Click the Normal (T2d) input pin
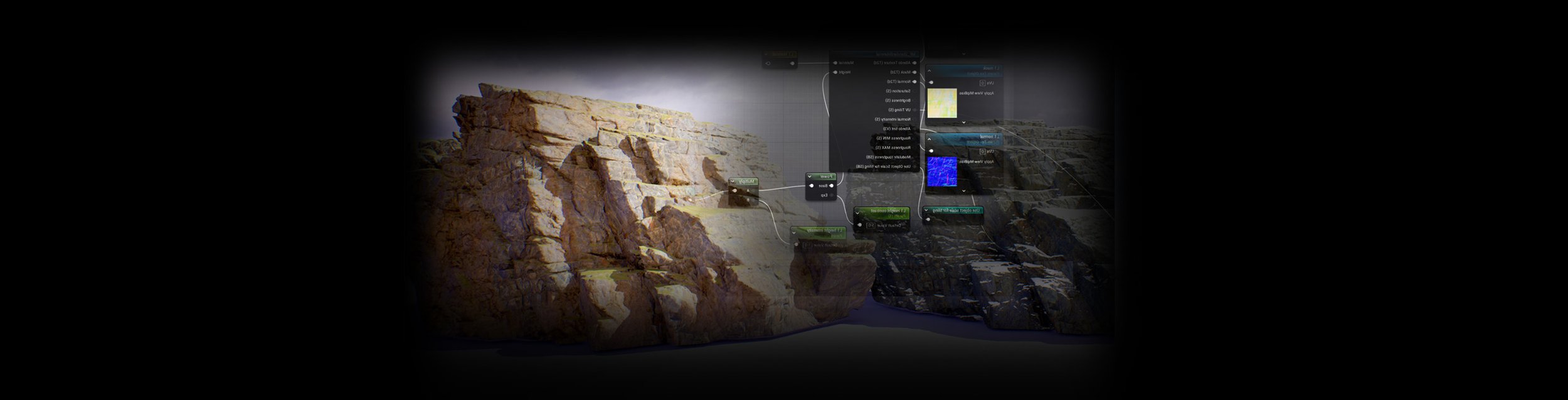The width and height of the screenshot is (1568, 400). tap(914, 82)
